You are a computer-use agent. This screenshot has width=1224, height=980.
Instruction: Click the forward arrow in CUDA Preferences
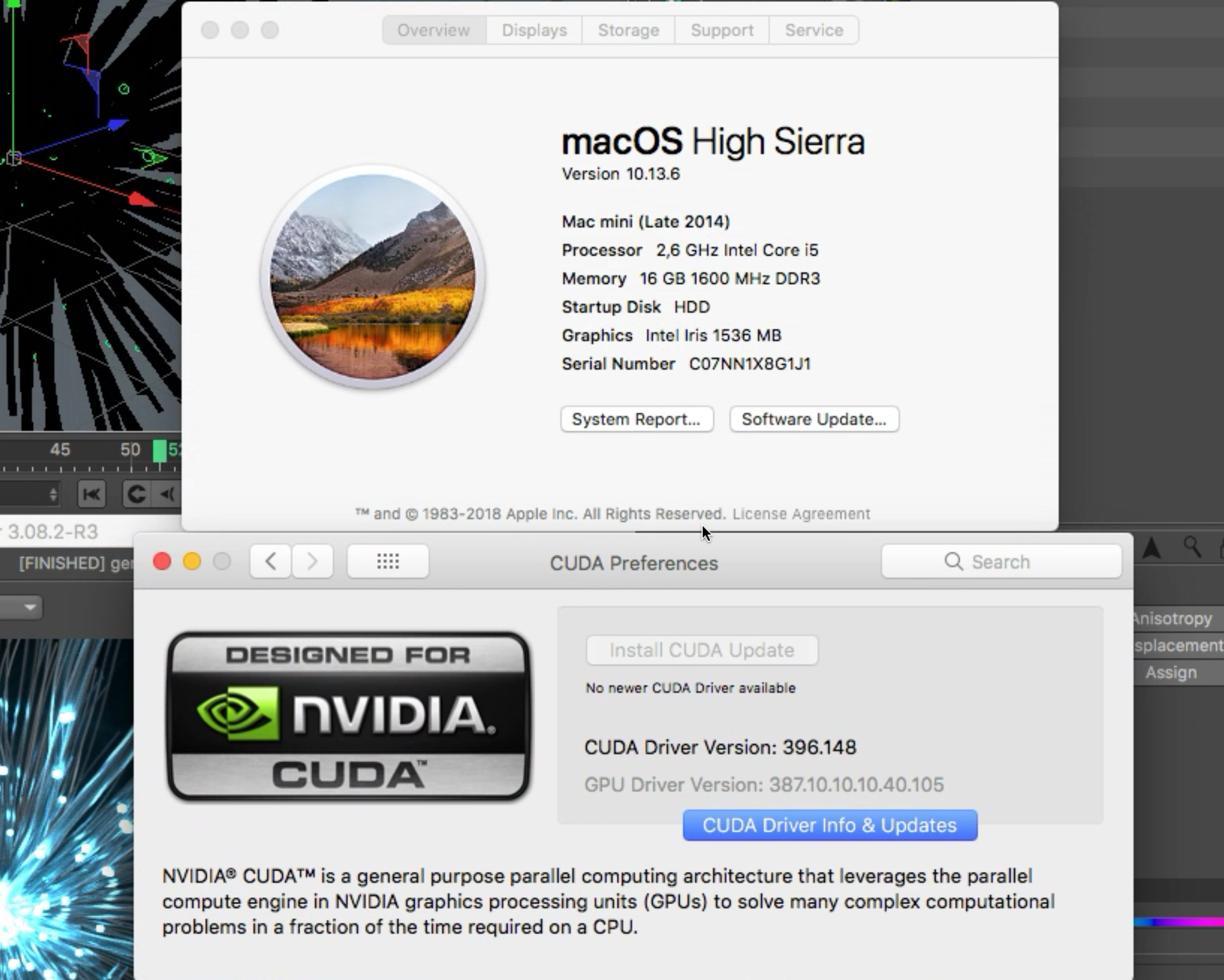pos(312,562)
